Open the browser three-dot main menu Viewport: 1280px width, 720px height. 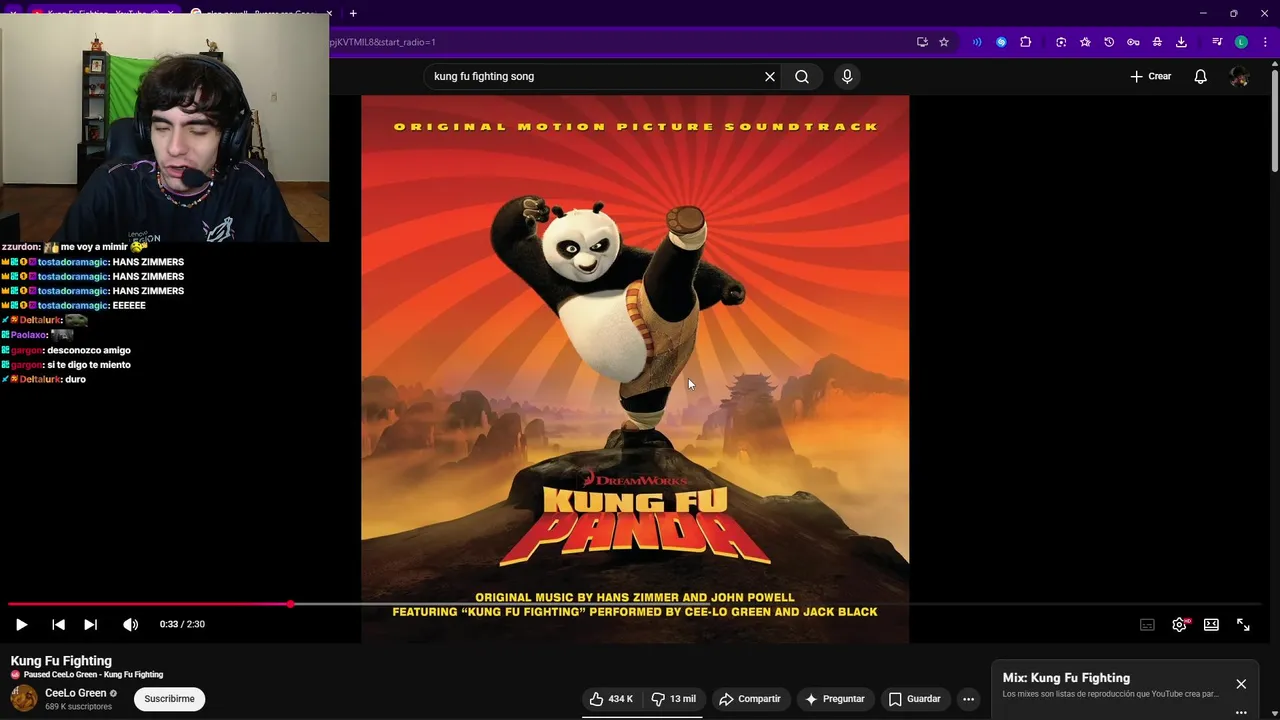coord(1265,42)
